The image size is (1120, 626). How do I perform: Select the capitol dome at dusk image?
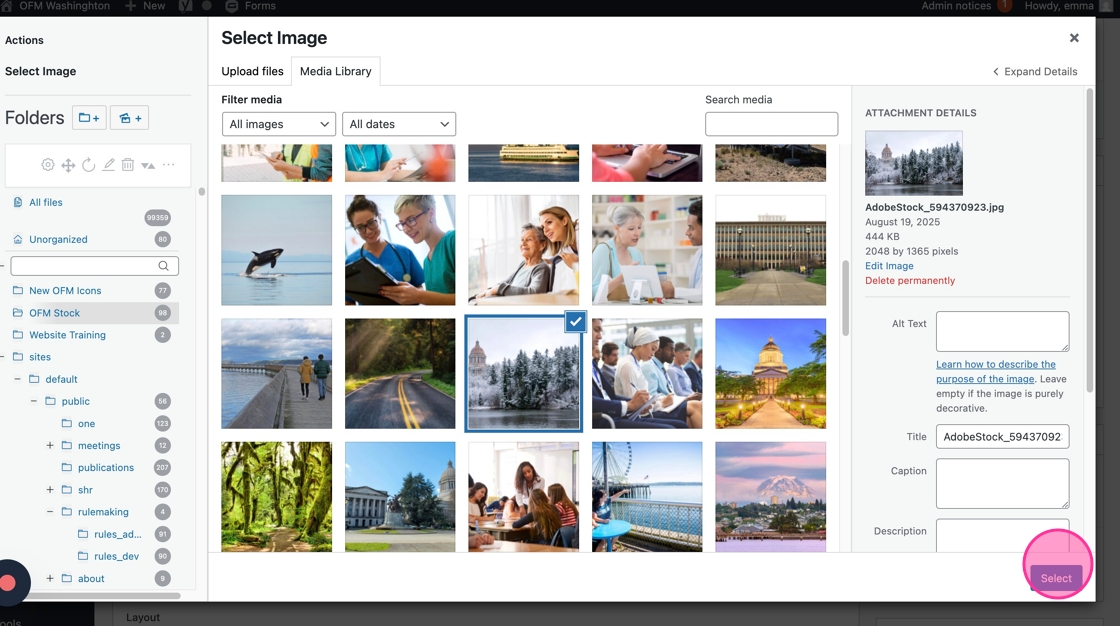[771, 374]
